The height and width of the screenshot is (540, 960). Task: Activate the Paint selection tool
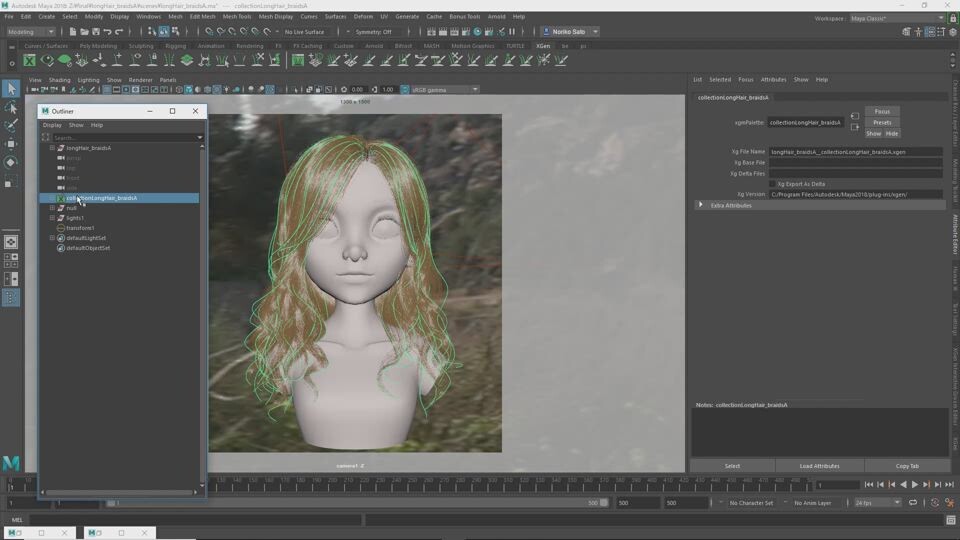click(11, 126)
